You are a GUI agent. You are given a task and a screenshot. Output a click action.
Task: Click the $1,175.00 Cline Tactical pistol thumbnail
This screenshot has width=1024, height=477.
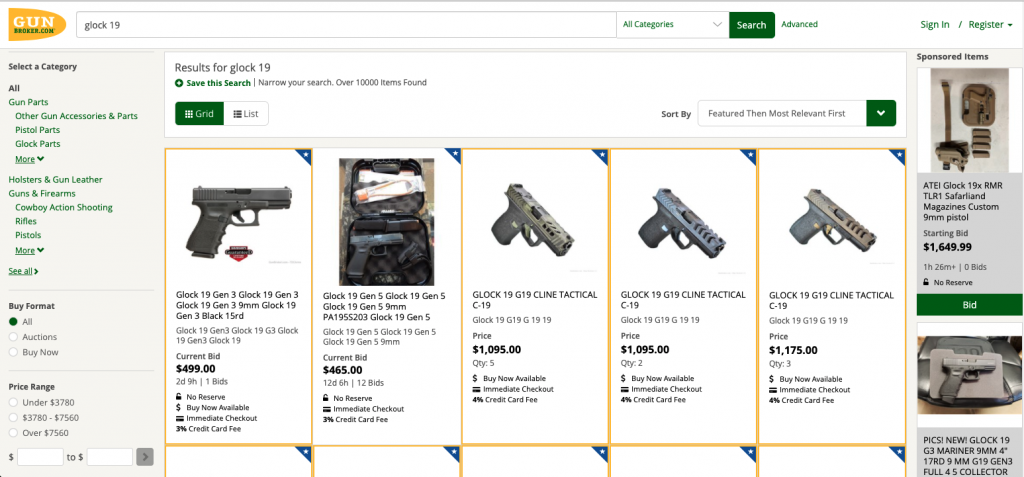(x=831, y=223)
